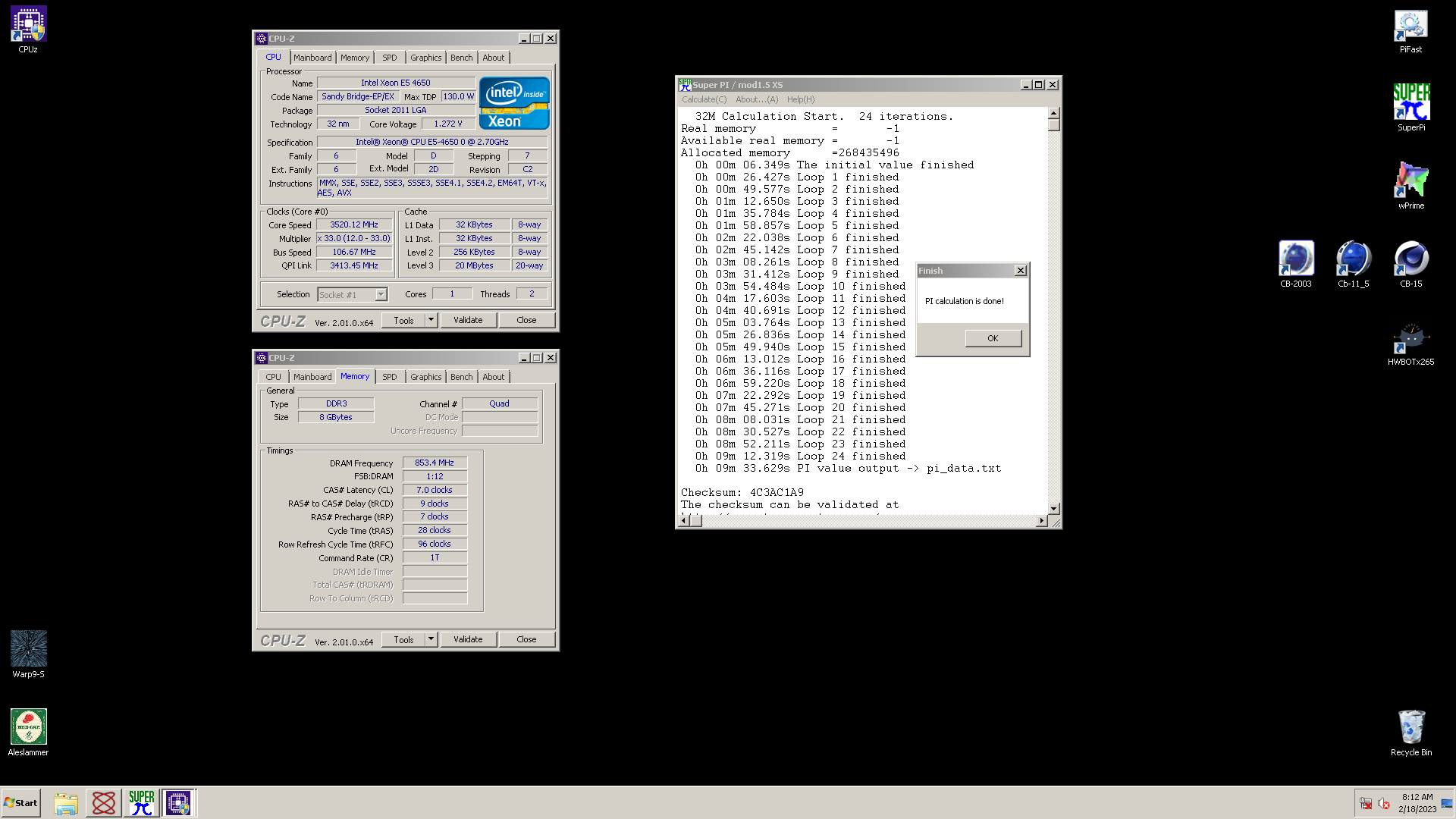Switch to CPU-Z in the taskbar
The height and width of the screenshot is (819, 1456).
click(179, 803)
